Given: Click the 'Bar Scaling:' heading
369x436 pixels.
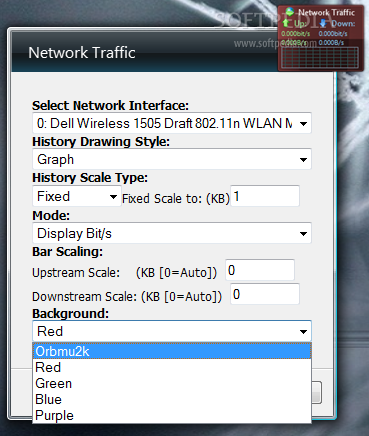Looking at the screenshot, I should (67, 252).
